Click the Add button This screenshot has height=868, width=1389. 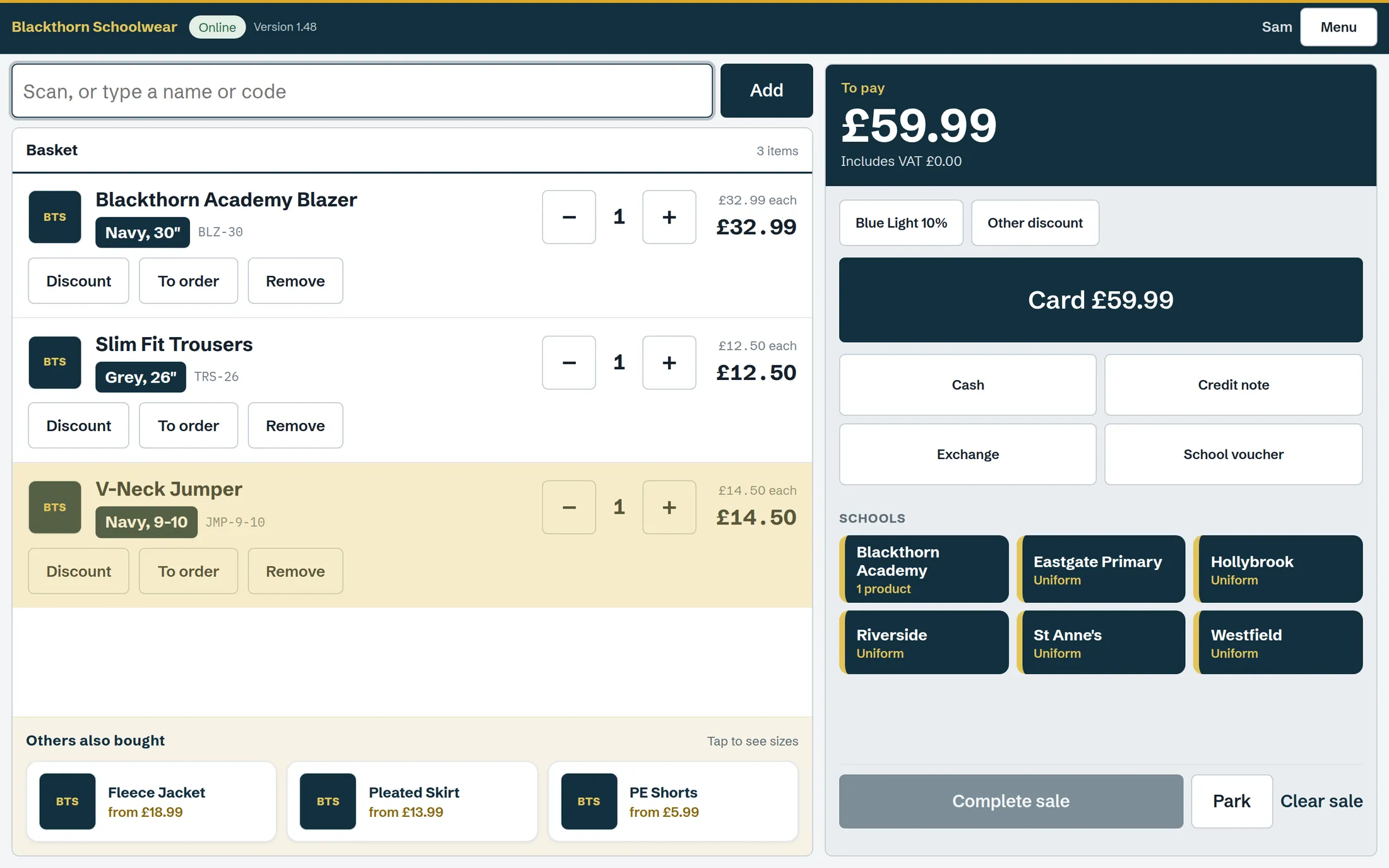click(x=766, y=91)
